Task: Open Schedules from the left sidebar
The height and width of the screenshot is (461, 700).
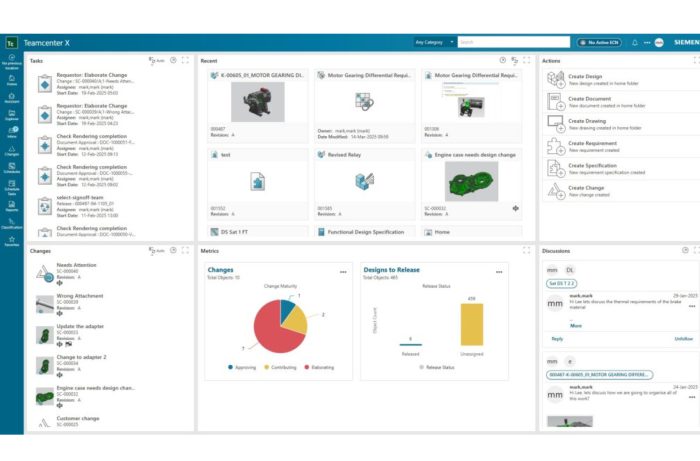Action: click(x=11, y=167)
